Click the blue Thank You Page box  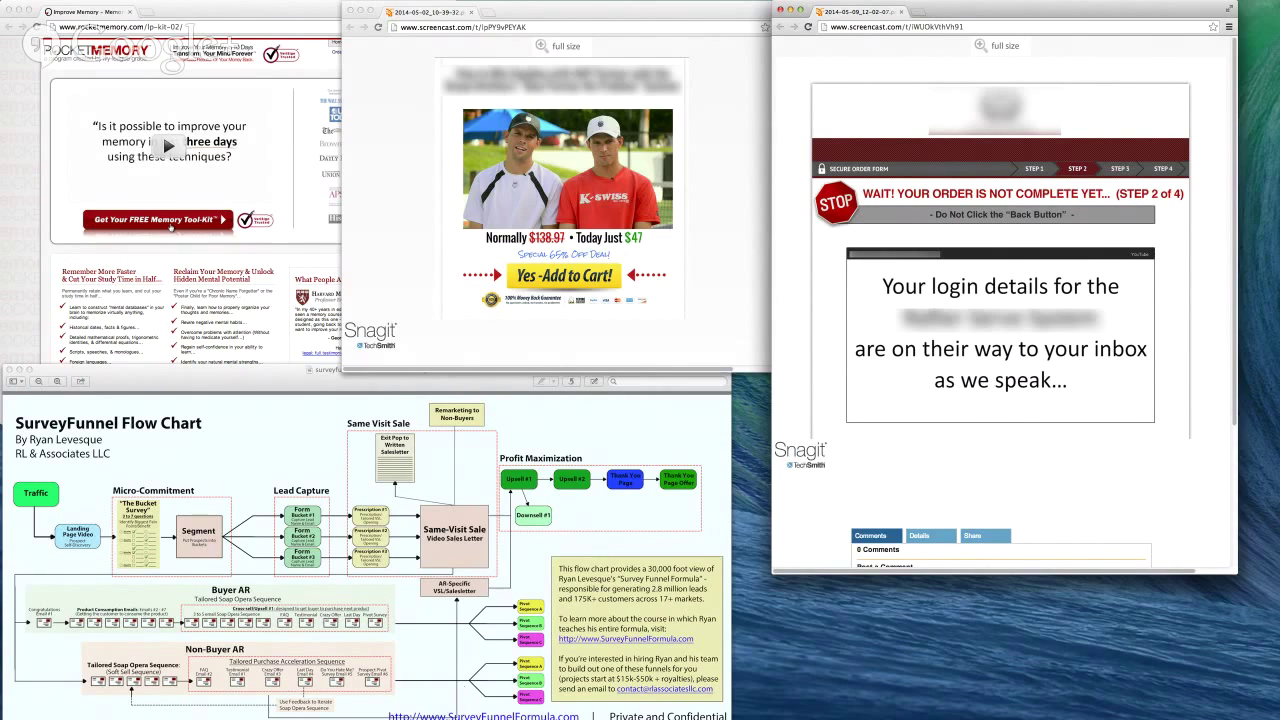tap(625, 479)
